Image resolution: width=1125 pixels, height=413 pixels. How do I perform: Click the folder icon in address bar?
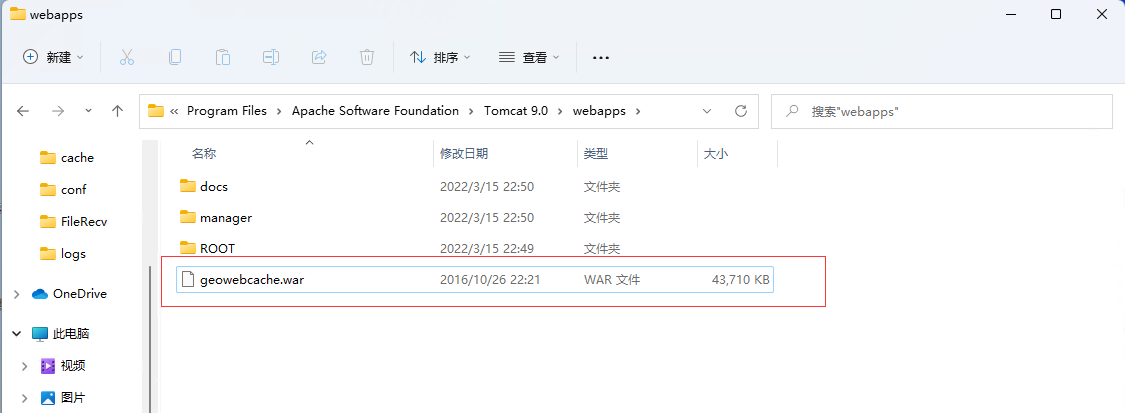156,111
